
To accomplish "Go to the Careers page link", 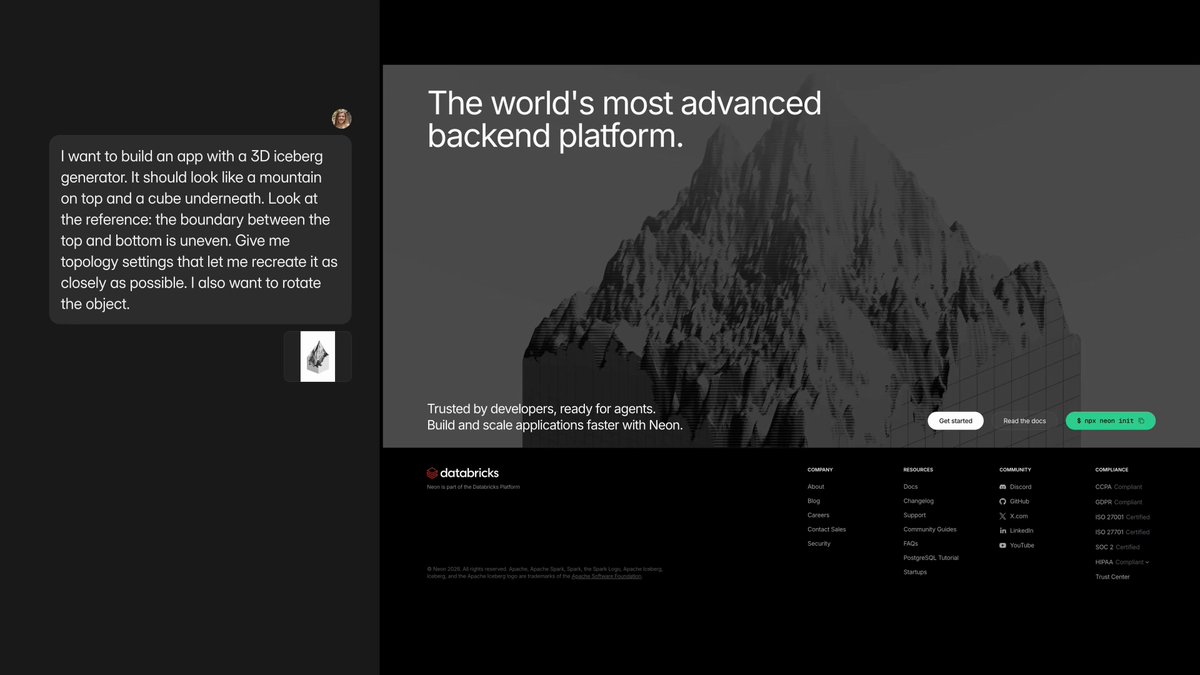I will [819, 515].
